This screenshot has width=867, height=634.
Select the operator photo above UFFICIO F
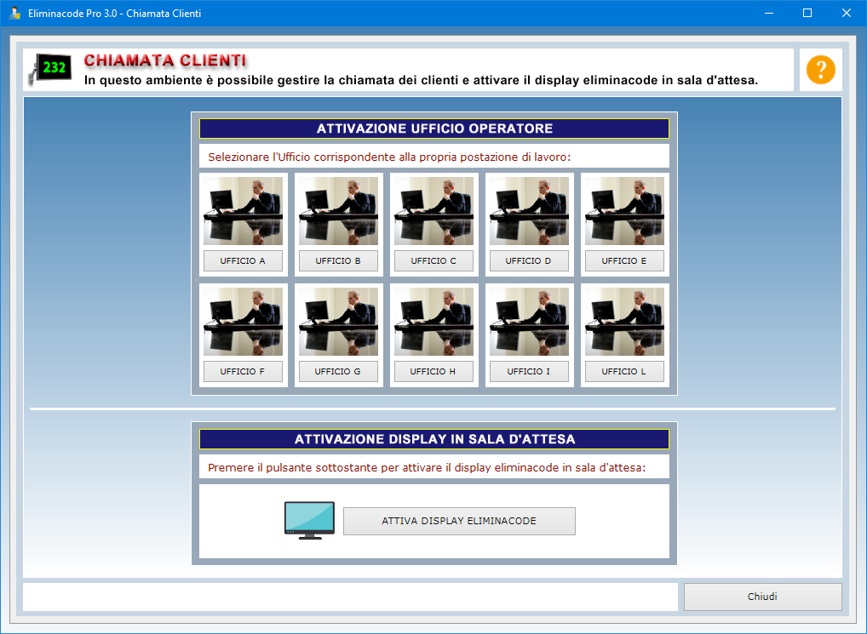pyautogui.click(x=243, y=321)
